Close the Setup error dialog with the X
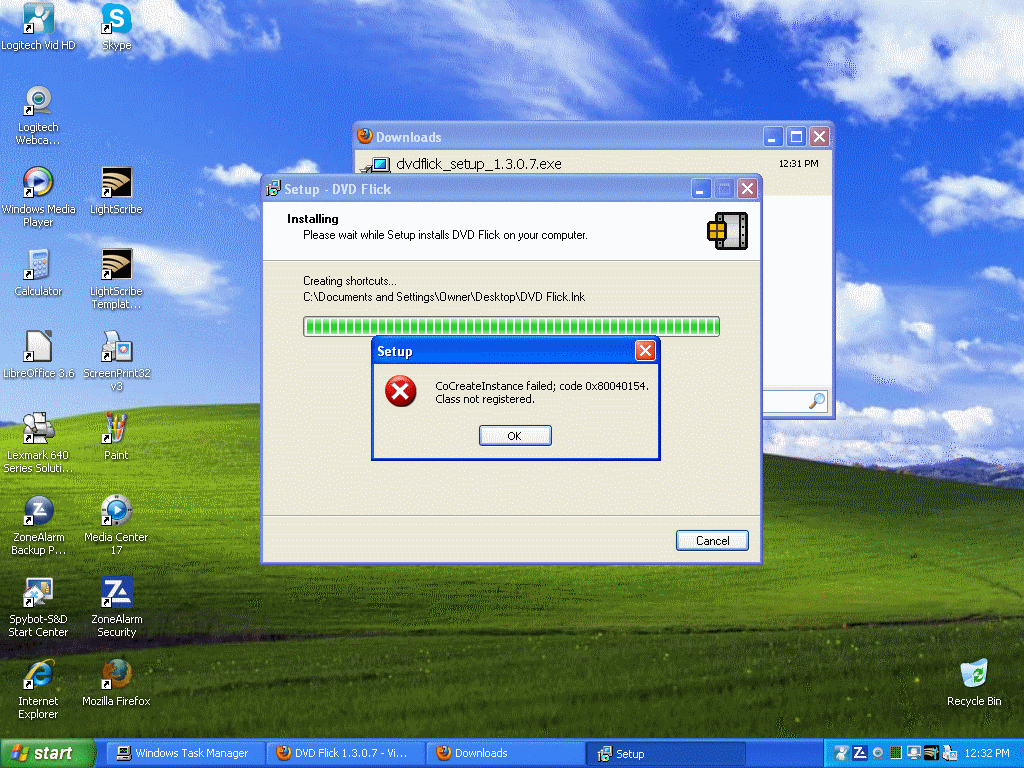 [x=645, y=351]
